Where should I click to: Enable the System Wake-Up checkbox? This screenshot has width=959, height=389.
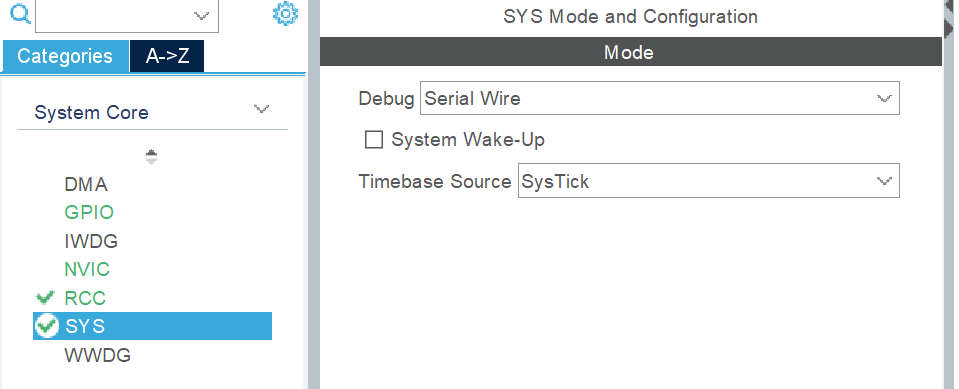click(374, 140)
